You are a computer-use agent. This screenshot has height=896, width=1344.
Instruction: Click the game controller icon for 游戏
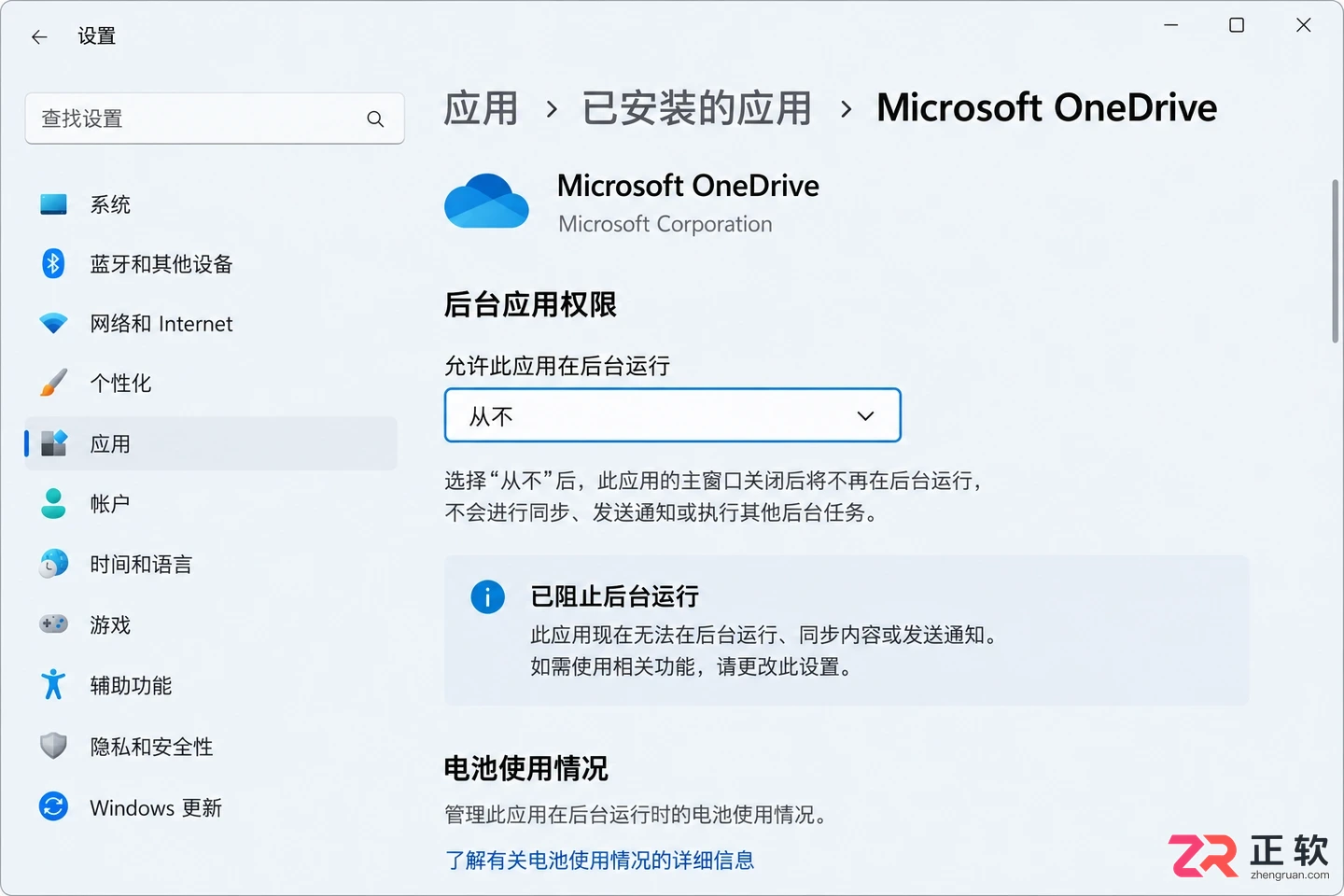click(x=54, y=623)
